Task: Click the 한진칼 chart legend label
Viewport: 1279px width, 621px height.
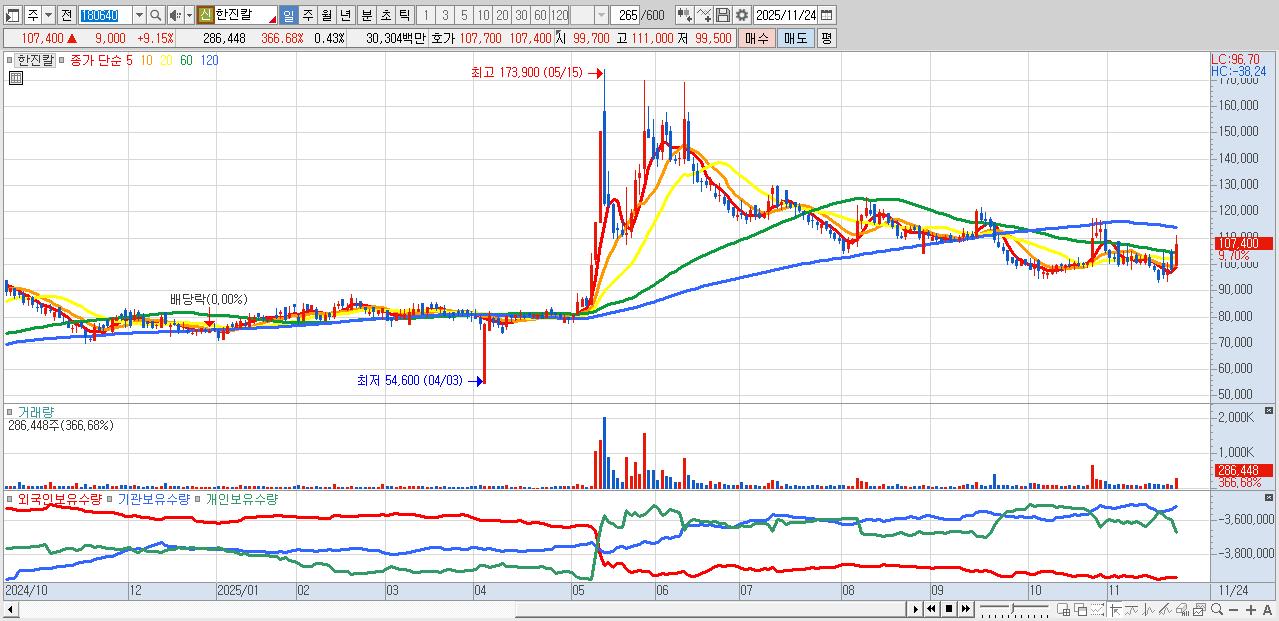Action: click(x=34, y=60)
